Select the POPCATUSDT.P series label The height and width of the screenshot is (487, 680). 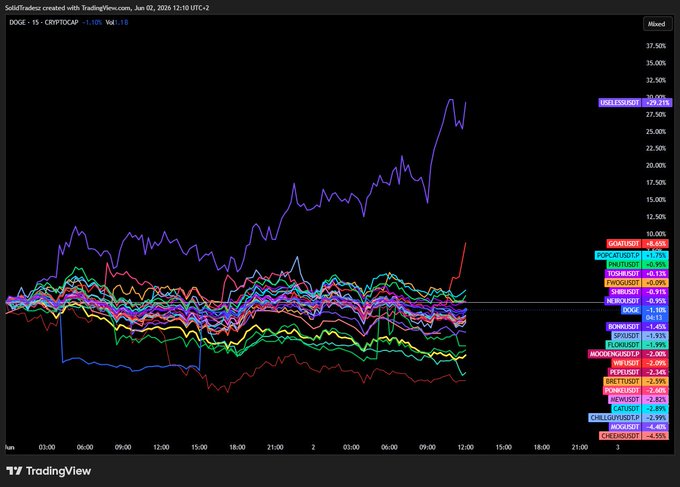pos(618,255)
